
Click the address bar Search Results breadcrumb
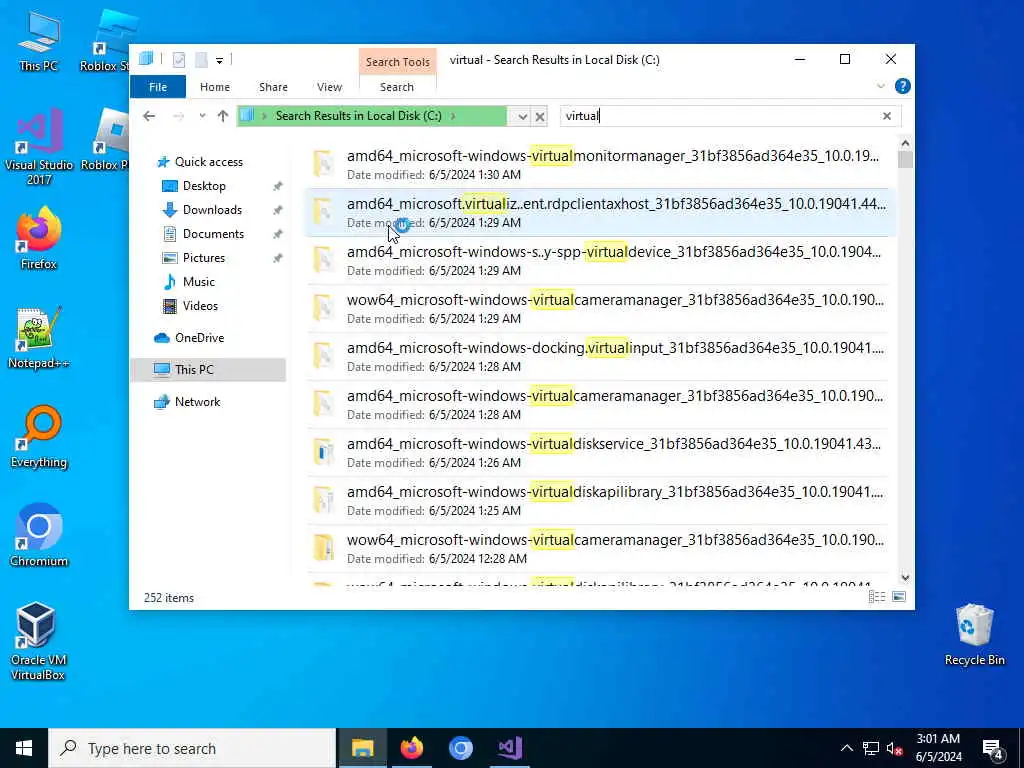click(359, 116)
